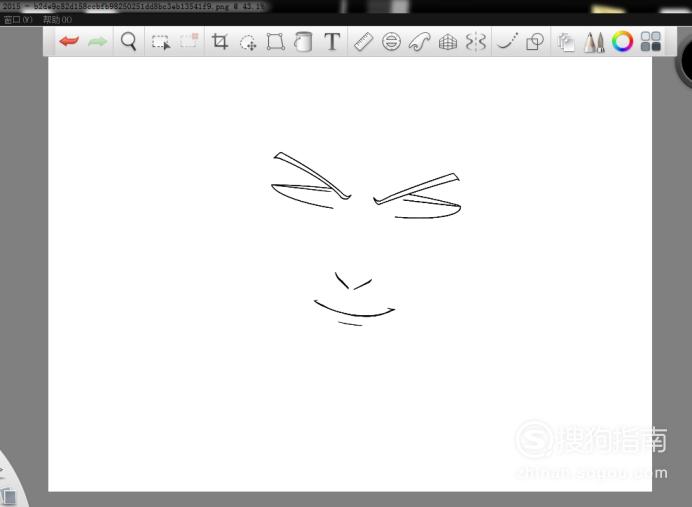The height and width of the screenshot is (507, 692).
Task: Open the Layer Editor panel
Action: pos(566,43)
